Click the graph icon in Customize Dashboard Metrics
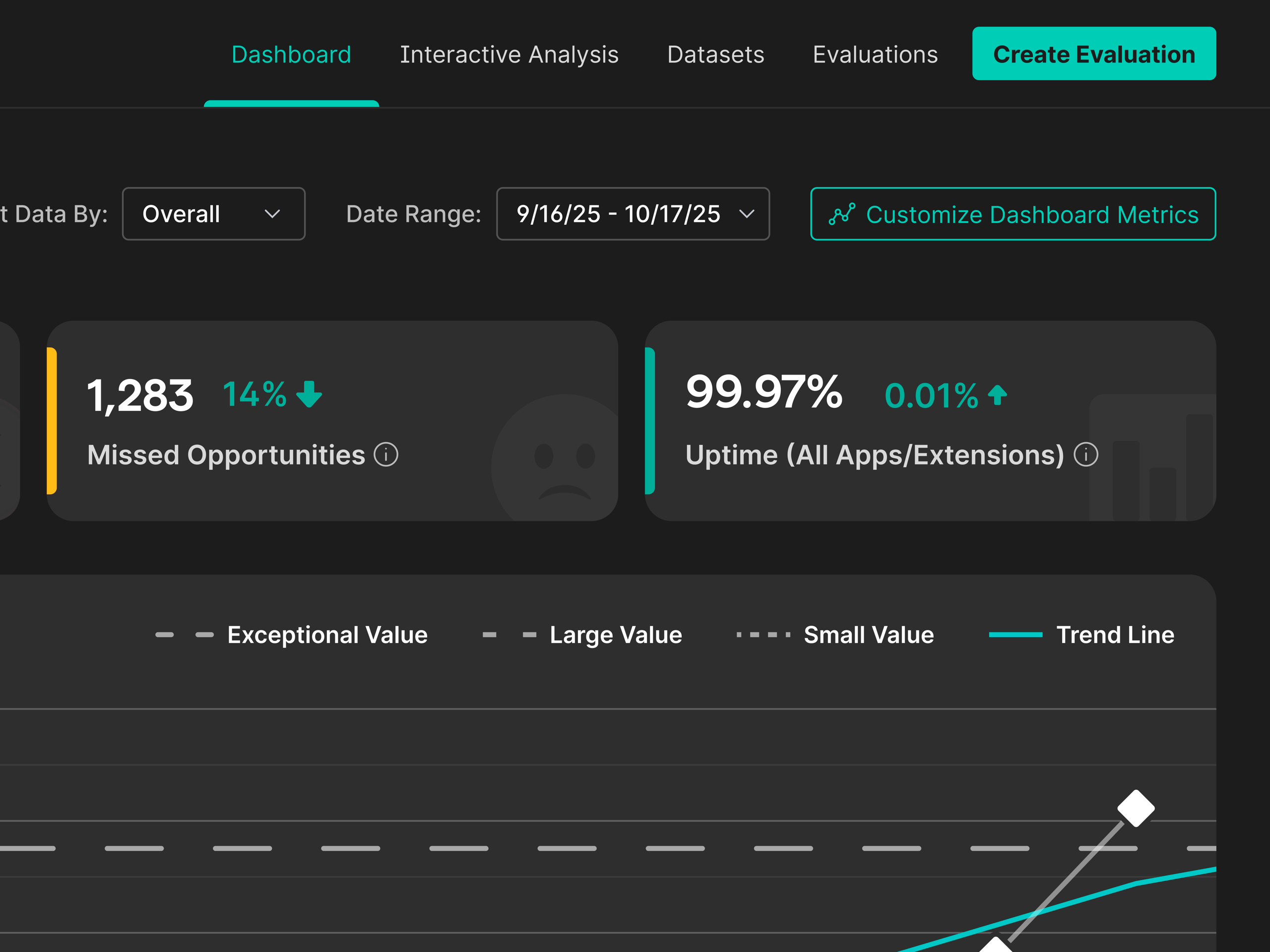The image size is (1270, 952). click(x=842, y=214)
